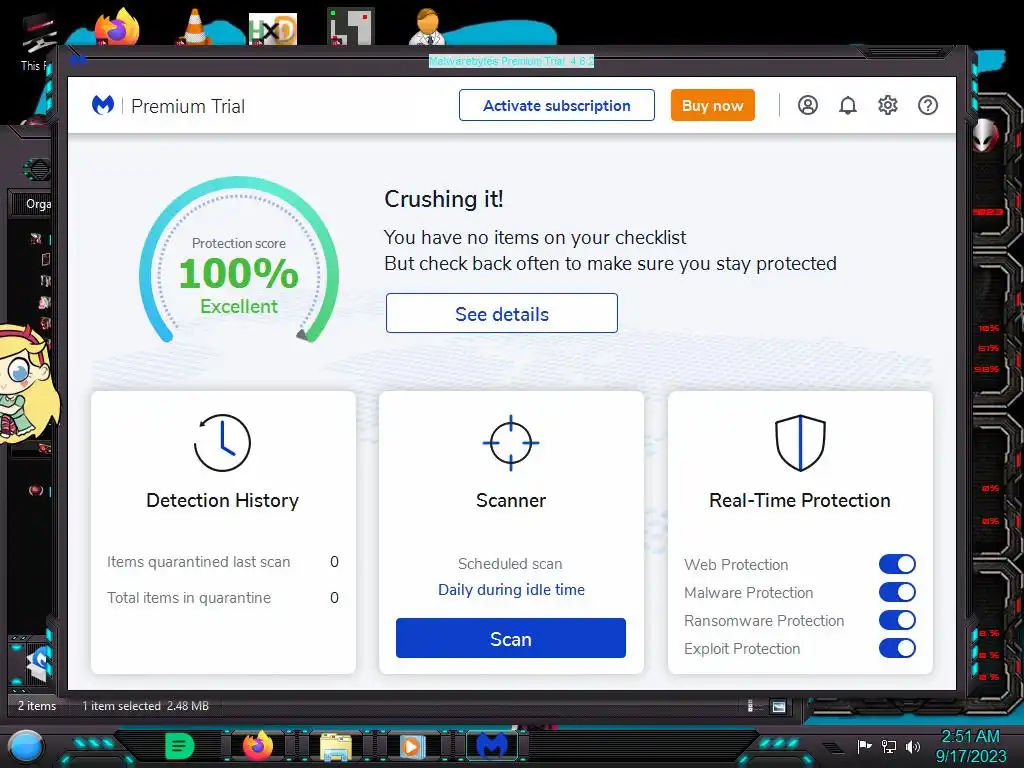This screenshot has width=1024, height=768.
Task: Switch Explorer window to details view
Action: point(750,706)
